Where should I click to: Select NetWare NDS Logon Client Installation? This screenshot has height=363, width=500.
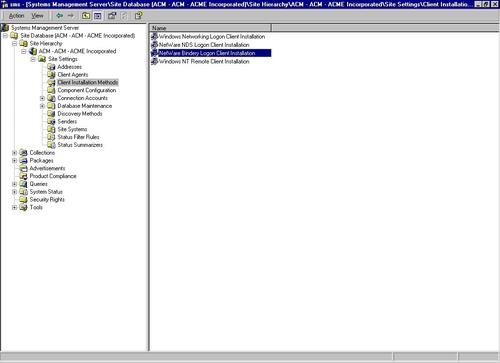click(x=204, y=45)
